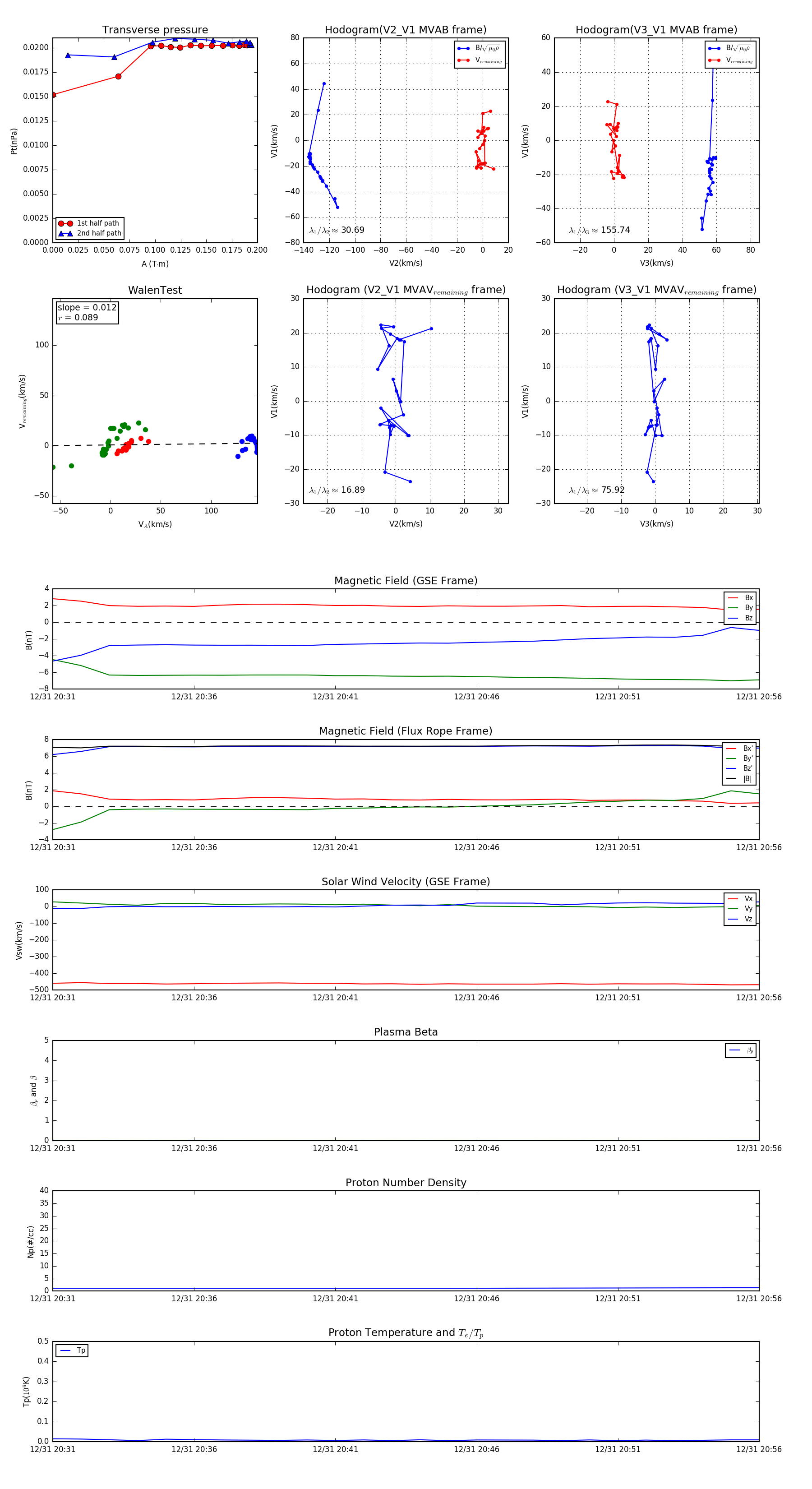Click the "By'" legend entry in flux rope plot

coord(740,758)
